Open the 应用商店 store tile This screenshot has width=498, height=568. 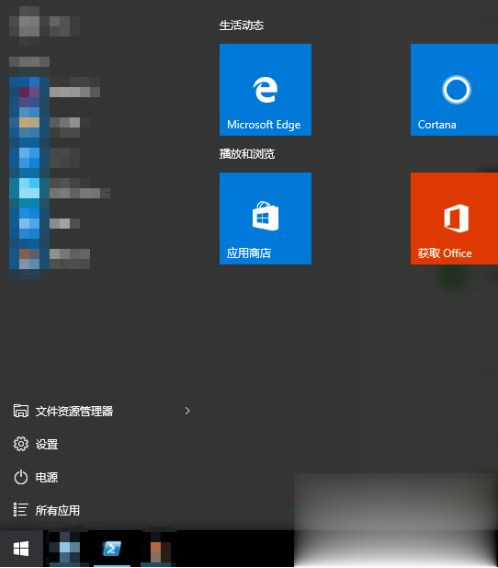click(265, 218)
